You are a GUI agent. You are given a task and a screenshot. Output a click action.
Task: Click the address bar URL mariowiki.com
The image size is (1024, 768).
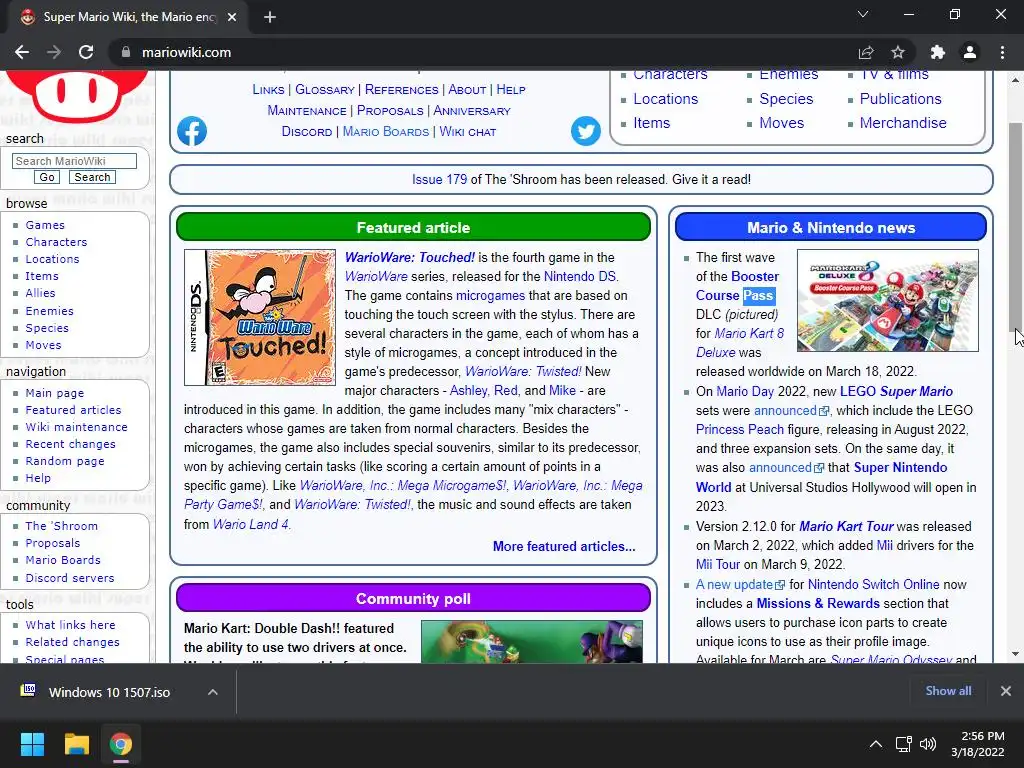[186, 52]
